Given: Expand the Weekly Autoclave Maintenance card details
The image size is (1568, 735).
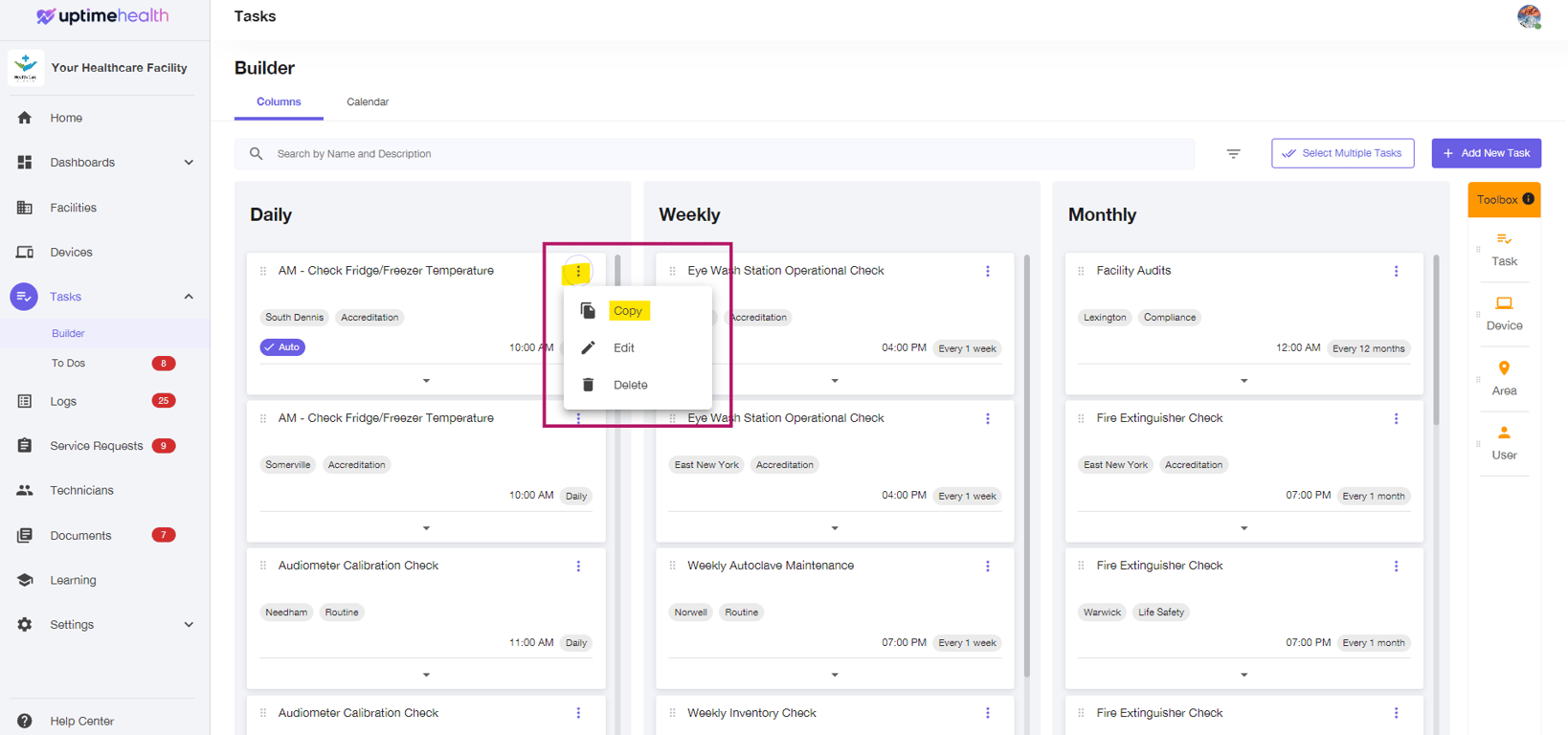Looking at the screenshot, I should [x=835, y=675].
